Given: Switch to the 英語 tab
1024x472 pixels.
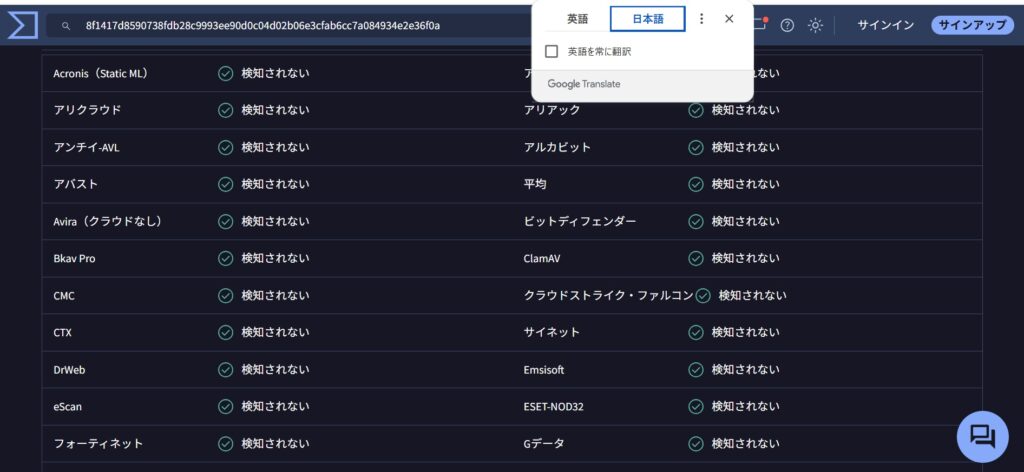Looking at the screenshot, I should (577, 19).
